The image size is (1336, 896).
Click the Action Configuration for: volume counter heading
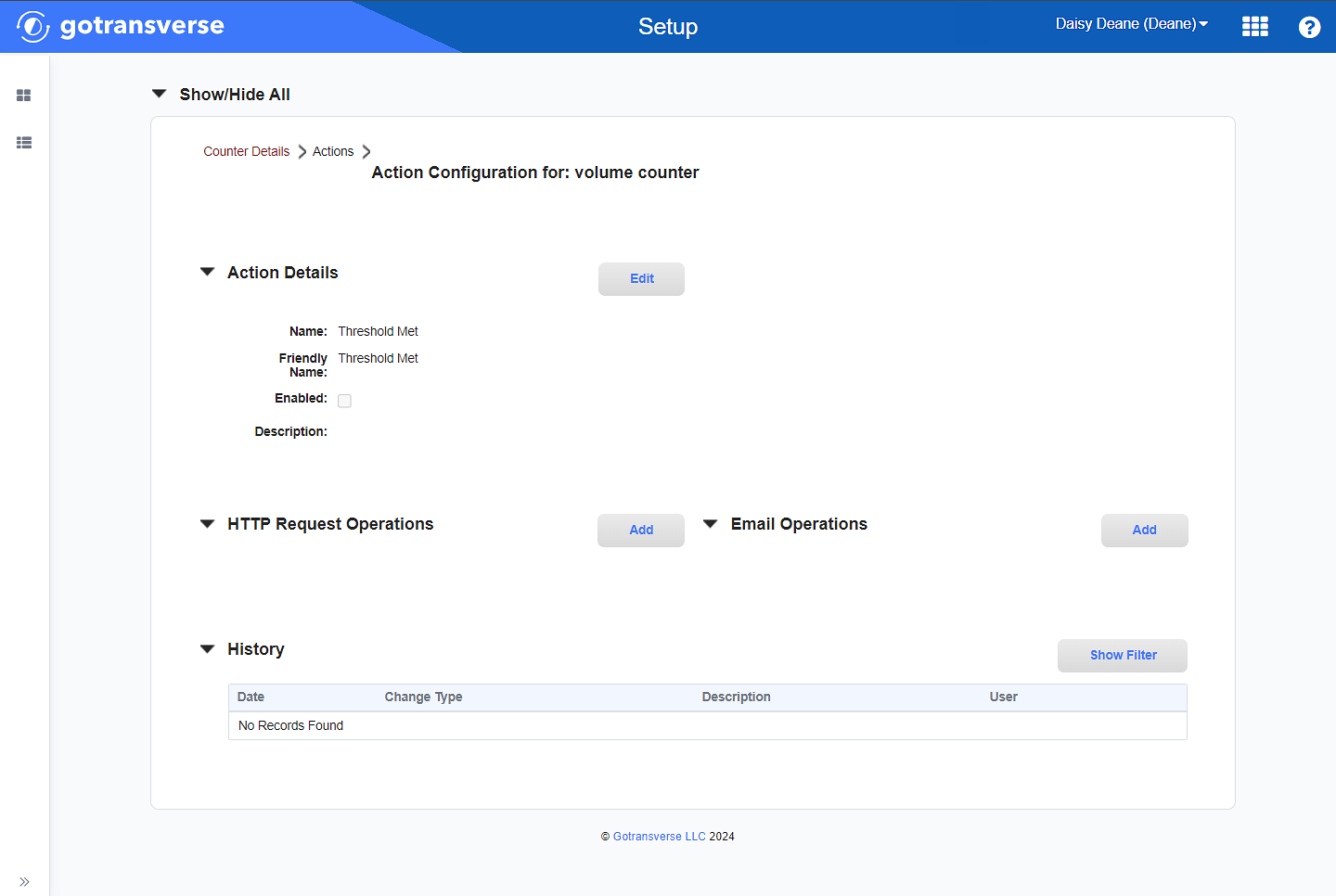click(535, 173)
